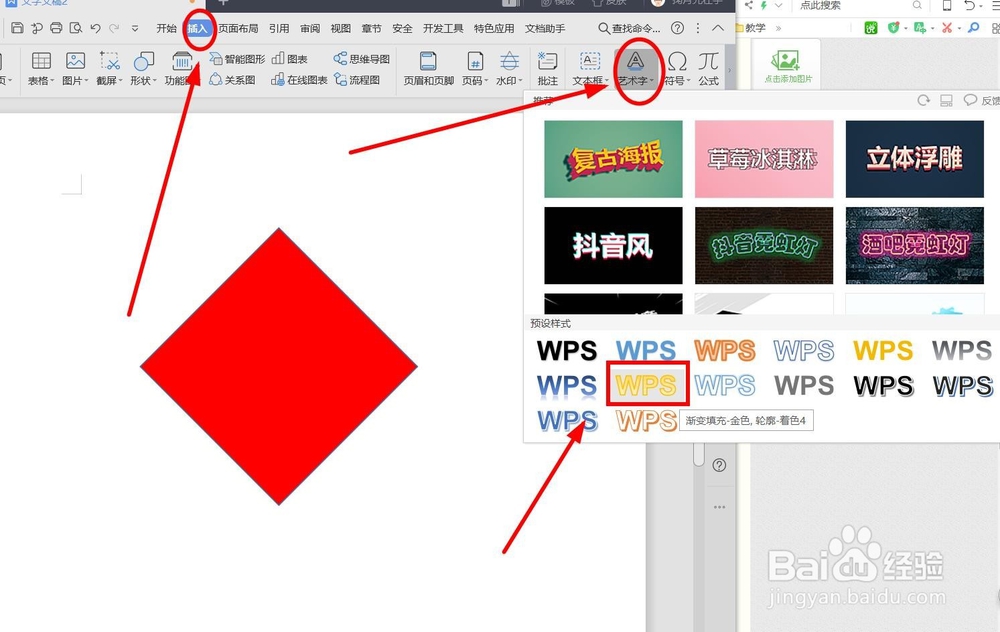Open the 审阅 review tab
The image size is (1000, 632).
click(x=309, y=29)
